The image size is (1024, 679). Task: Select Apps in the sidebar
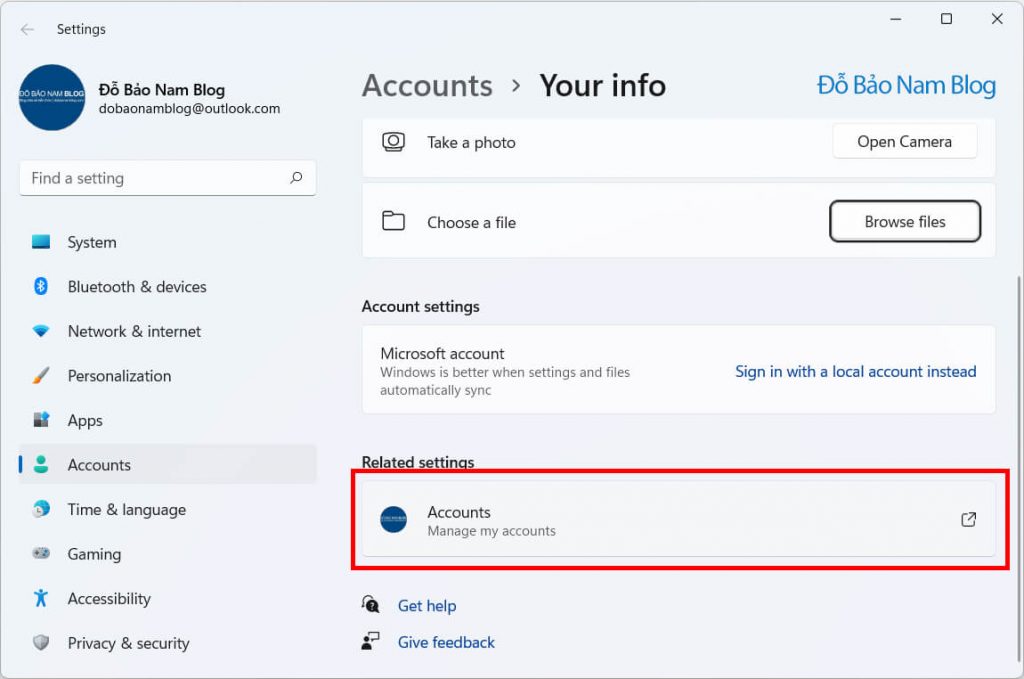point(168,420)
